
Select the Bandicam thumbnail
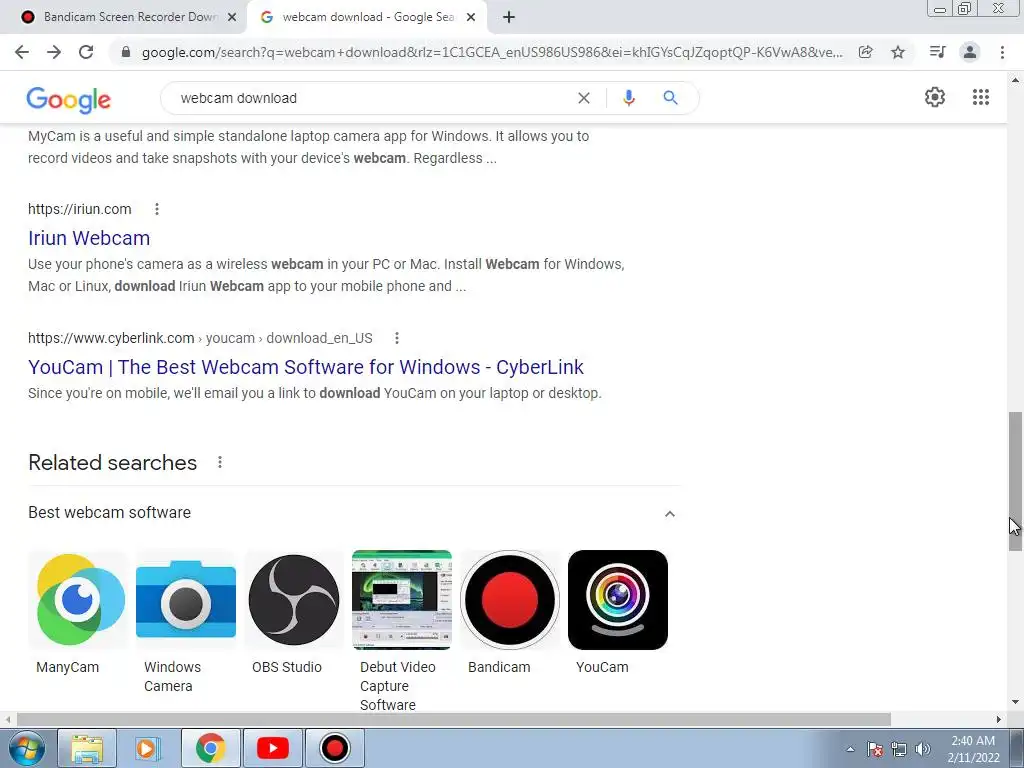510,600
